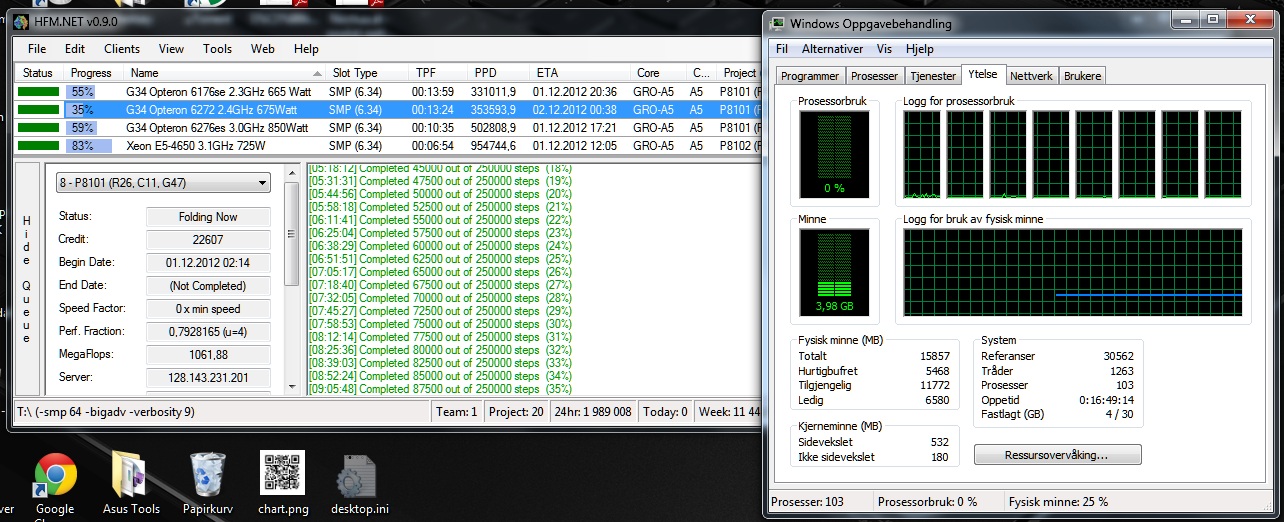Viewport: 1284px width, 522px height.
Task: Click HFM.NET title bar application icon
Action: pyautogui.click(x=20, y=23)
